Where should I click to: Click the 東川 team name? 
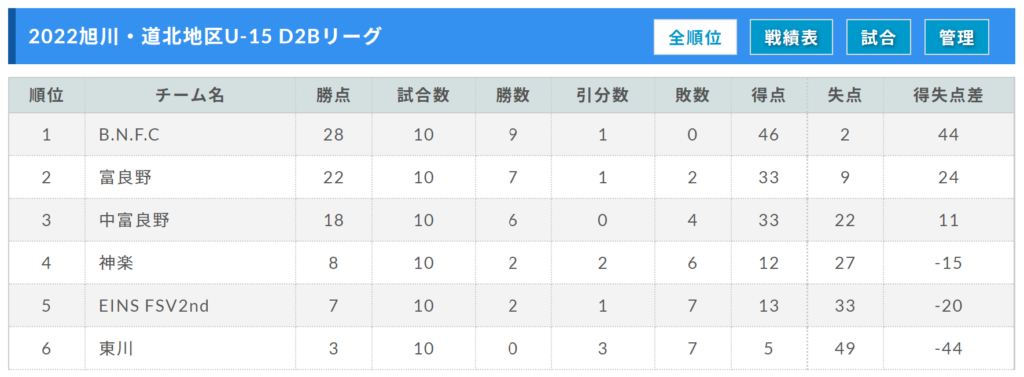pos(116,349)
